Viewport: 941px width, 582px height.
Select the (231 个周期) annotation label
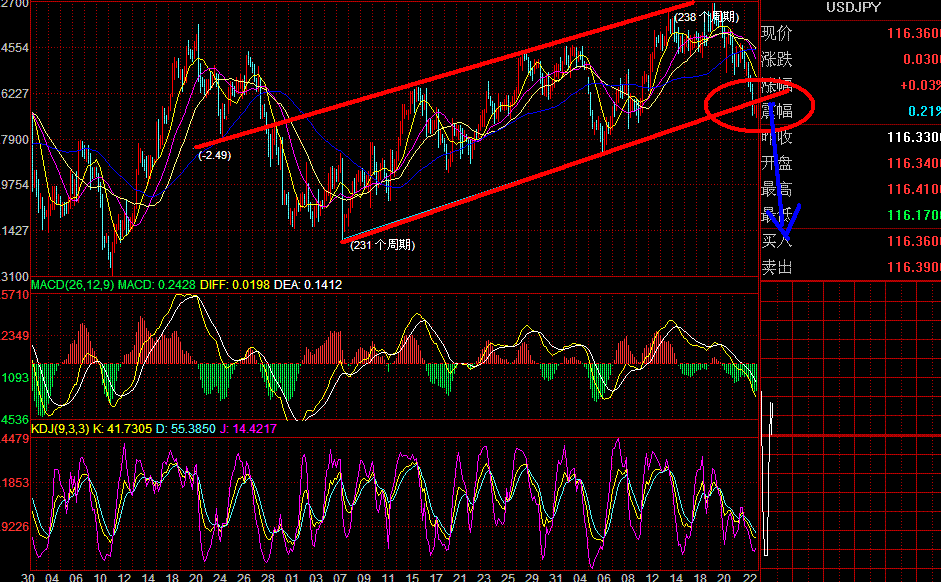pos(382,245)
